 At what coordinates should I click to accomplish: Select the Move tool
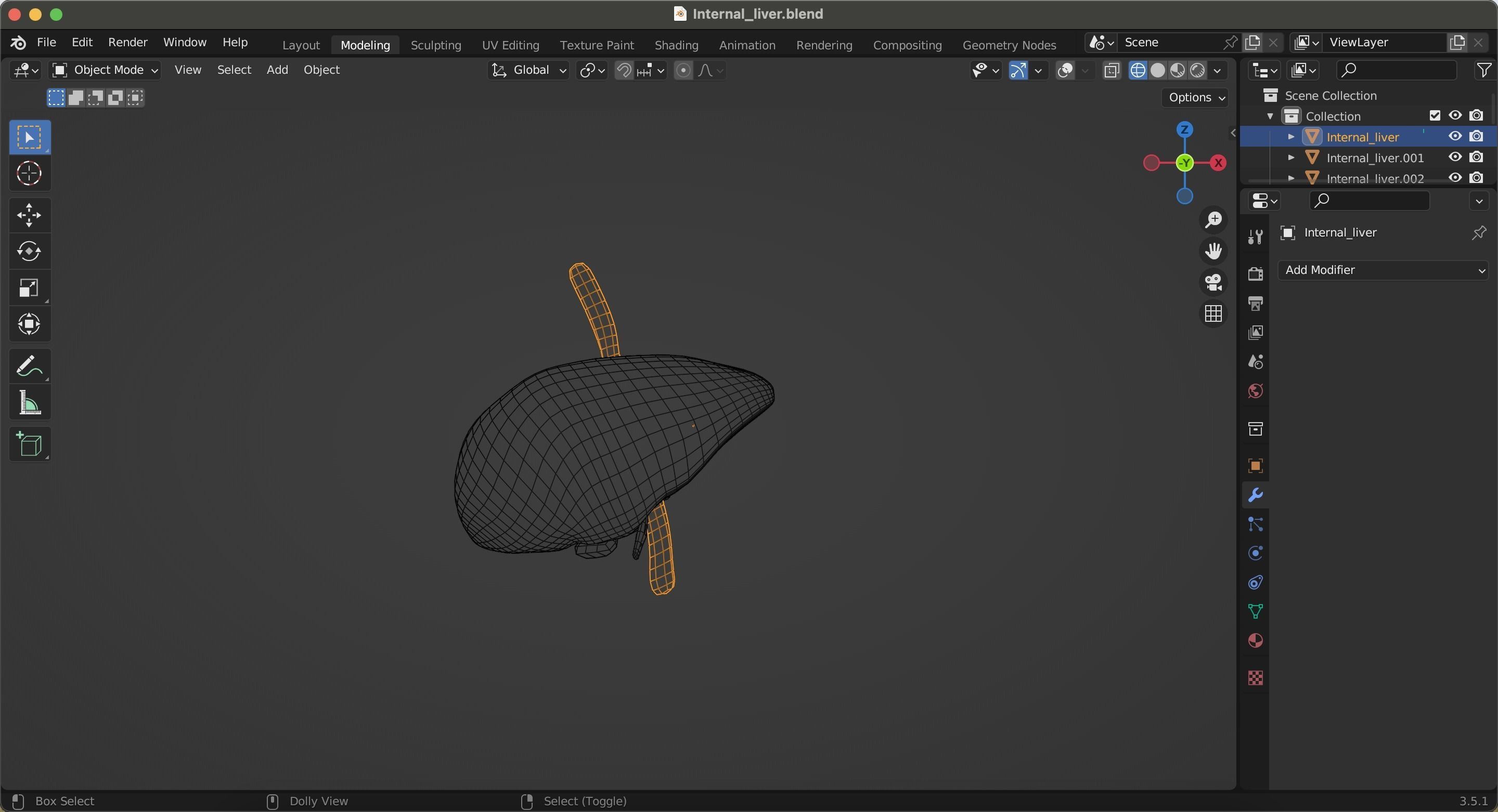click(30, 215)
